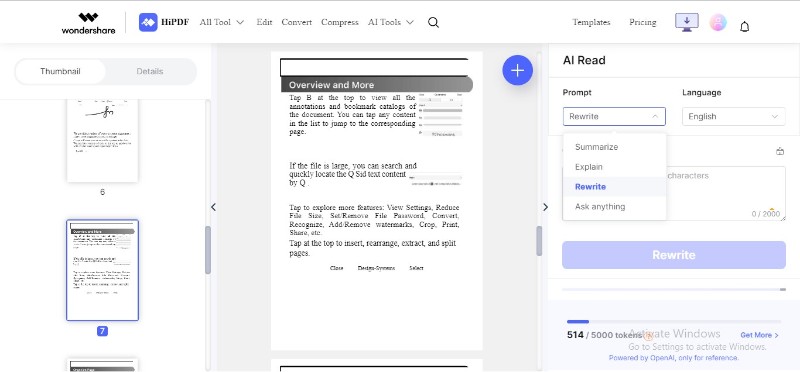Screen dimensions: 800x372
Task: Open the HiPDF home logo
Action: (x=164, y=22)
